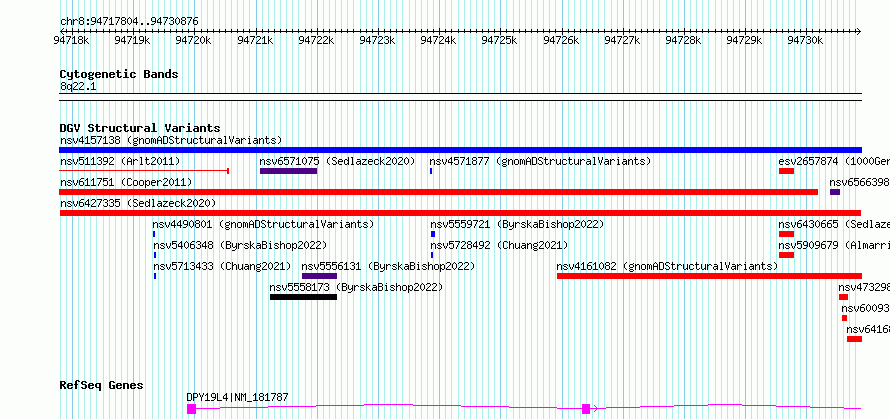
Task: Open the nsv4571877 (gnomADStructuralVariants) label
Action: pyautogui.click(x=540, y=161)
